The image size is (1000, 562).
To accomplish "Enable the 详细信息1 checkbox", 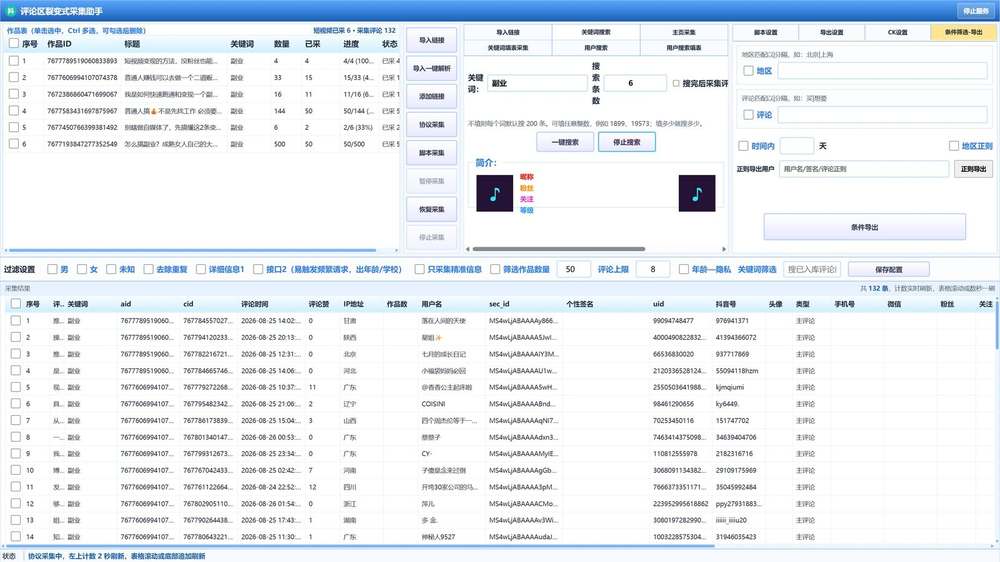I will tap(201, 269).
